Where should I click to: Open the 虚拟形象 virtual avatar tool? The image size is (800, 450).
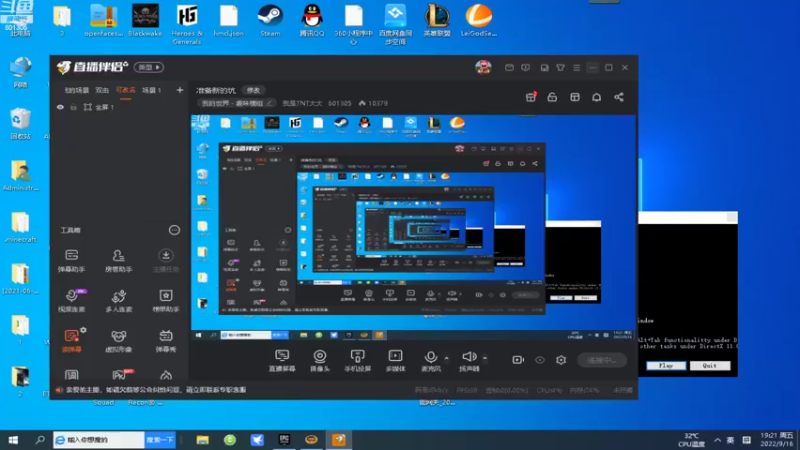(118, 340)
